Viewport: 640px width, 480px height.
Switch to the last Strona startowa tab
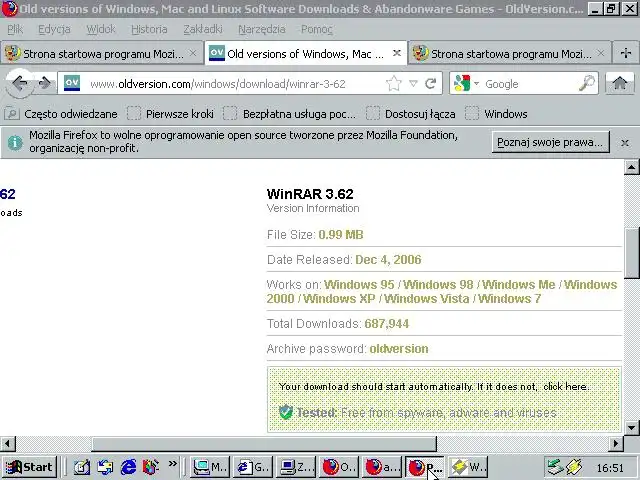click(x=509, y=53)
